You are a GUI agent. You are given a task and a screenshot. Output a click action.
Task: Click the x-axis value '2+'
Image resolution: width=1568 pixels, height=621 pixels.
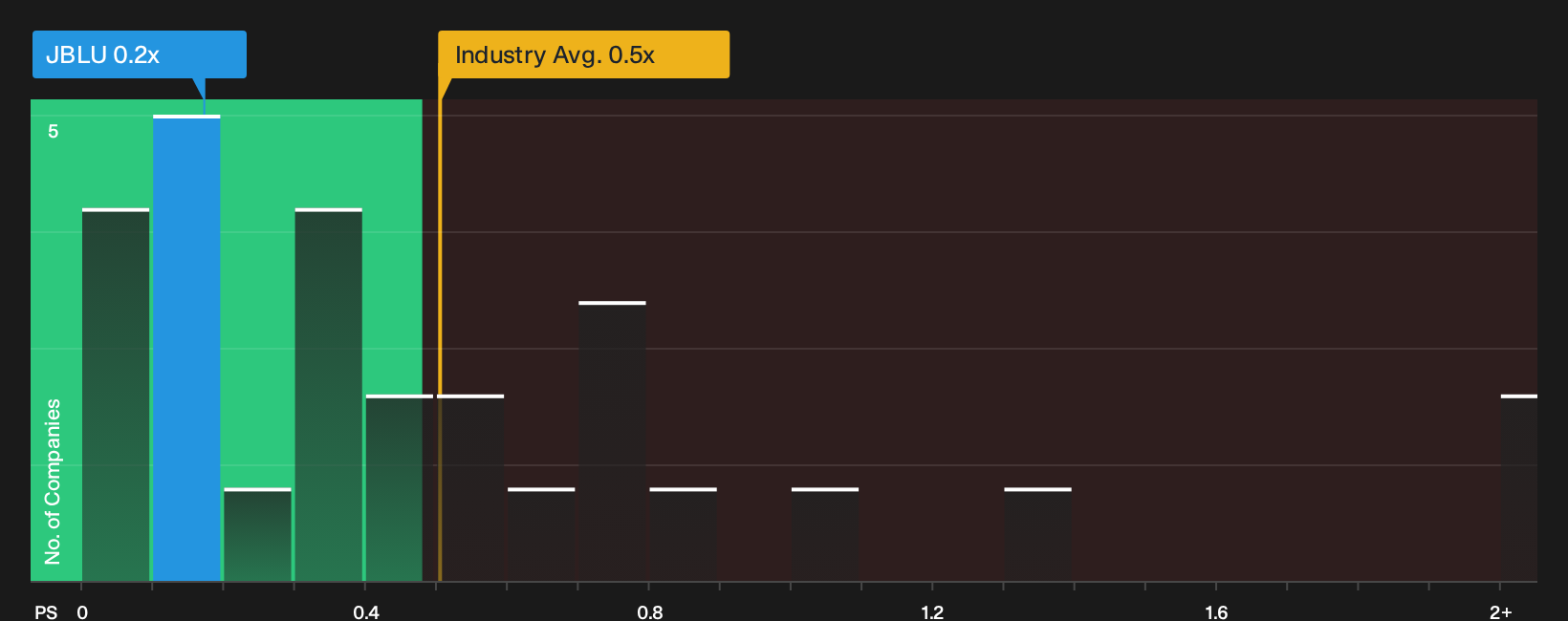pyautogui.click(x=1501, y=611)
